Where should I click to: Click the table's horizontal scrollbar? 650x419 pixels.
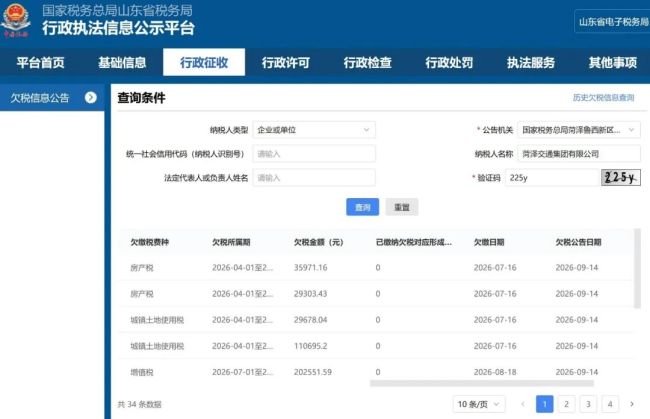coord(482,383)
